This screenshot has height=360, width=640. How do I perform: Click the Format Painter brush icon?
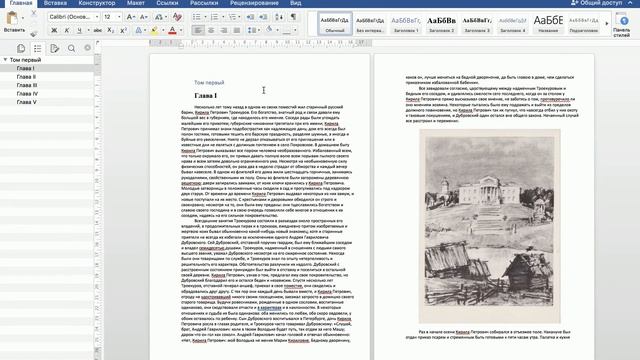tap(34, 33)
